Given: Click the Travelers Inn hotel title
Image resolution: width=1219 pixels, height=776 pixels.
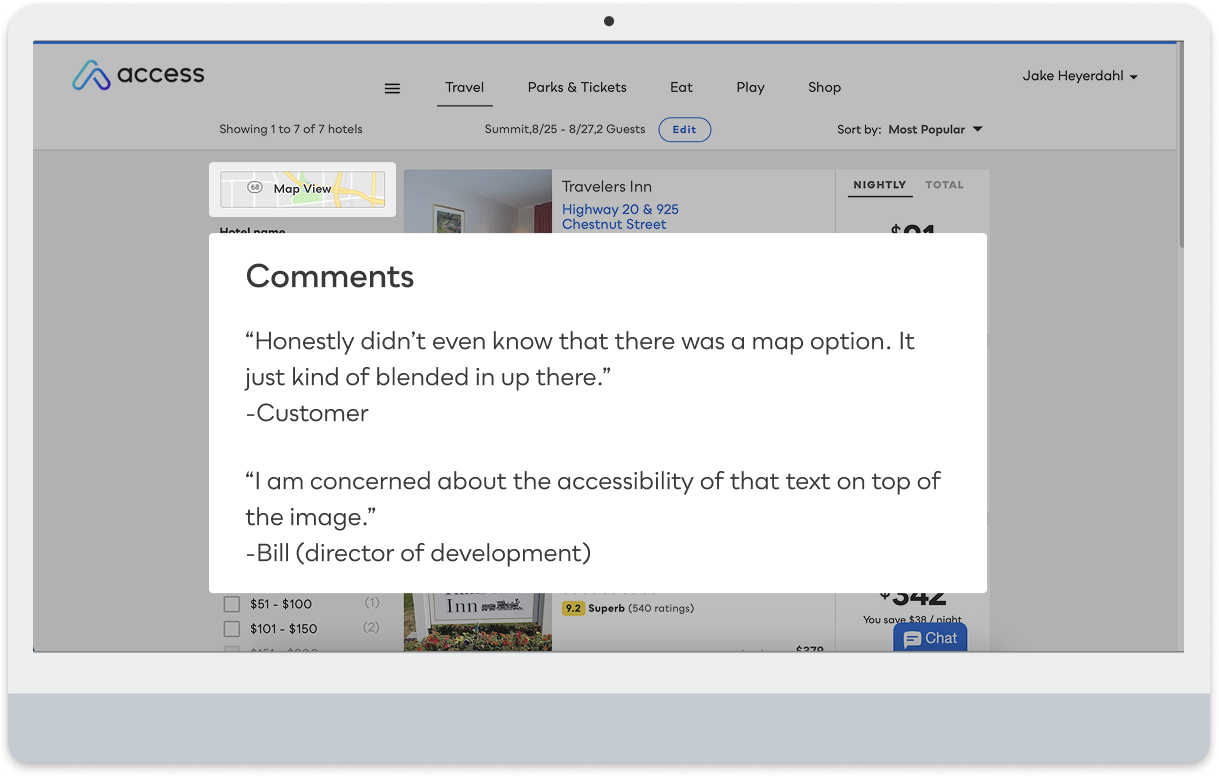Looking at the screenshot, I should (x=607, y=187).
